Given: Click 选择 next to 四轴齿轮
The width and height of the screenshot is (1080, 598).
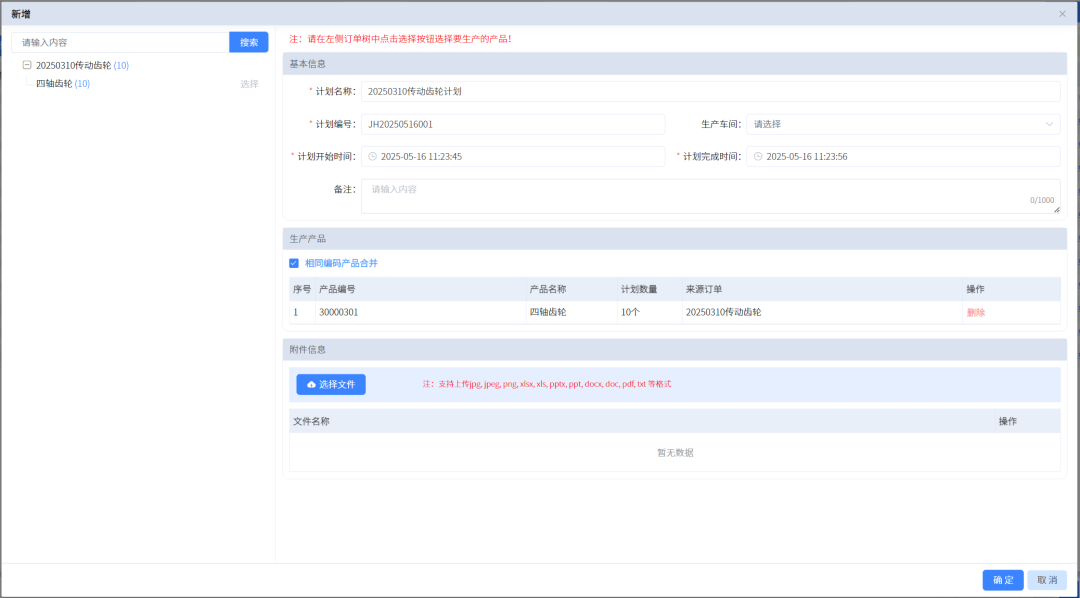Looking at the screenshot, I should coord(249,84).
